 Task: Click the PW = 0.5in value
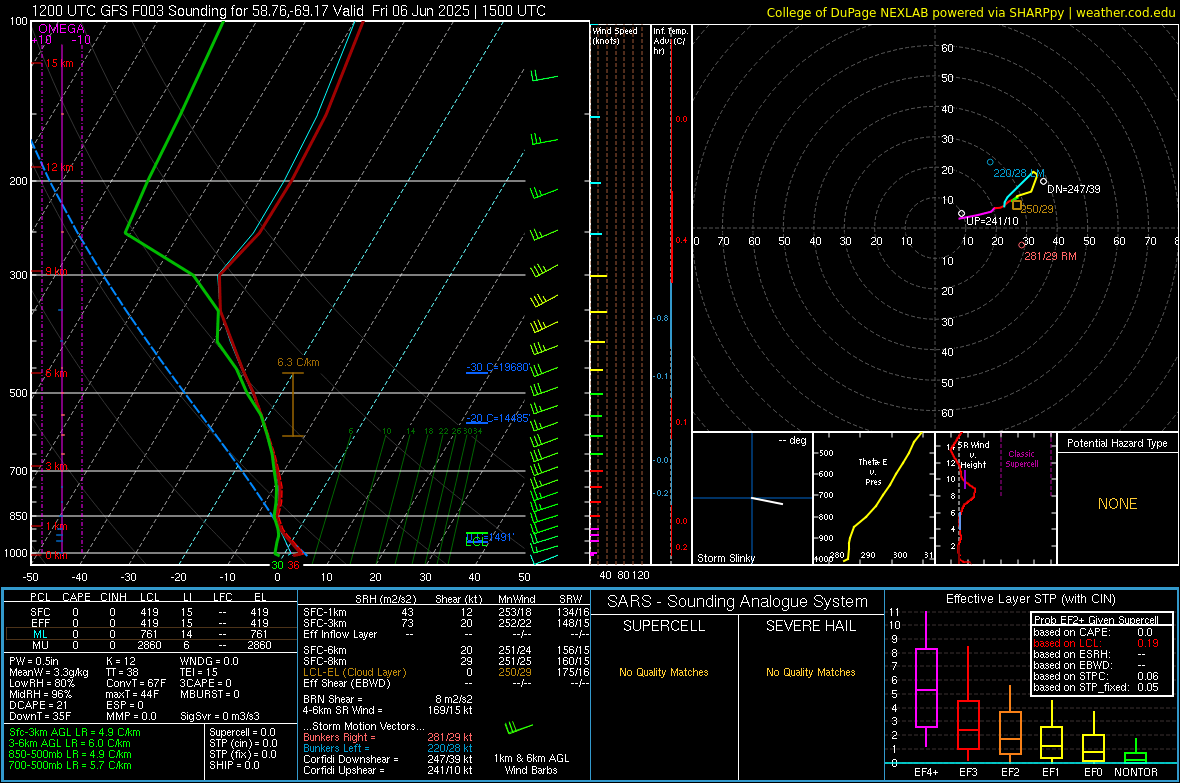coord(34,661)
